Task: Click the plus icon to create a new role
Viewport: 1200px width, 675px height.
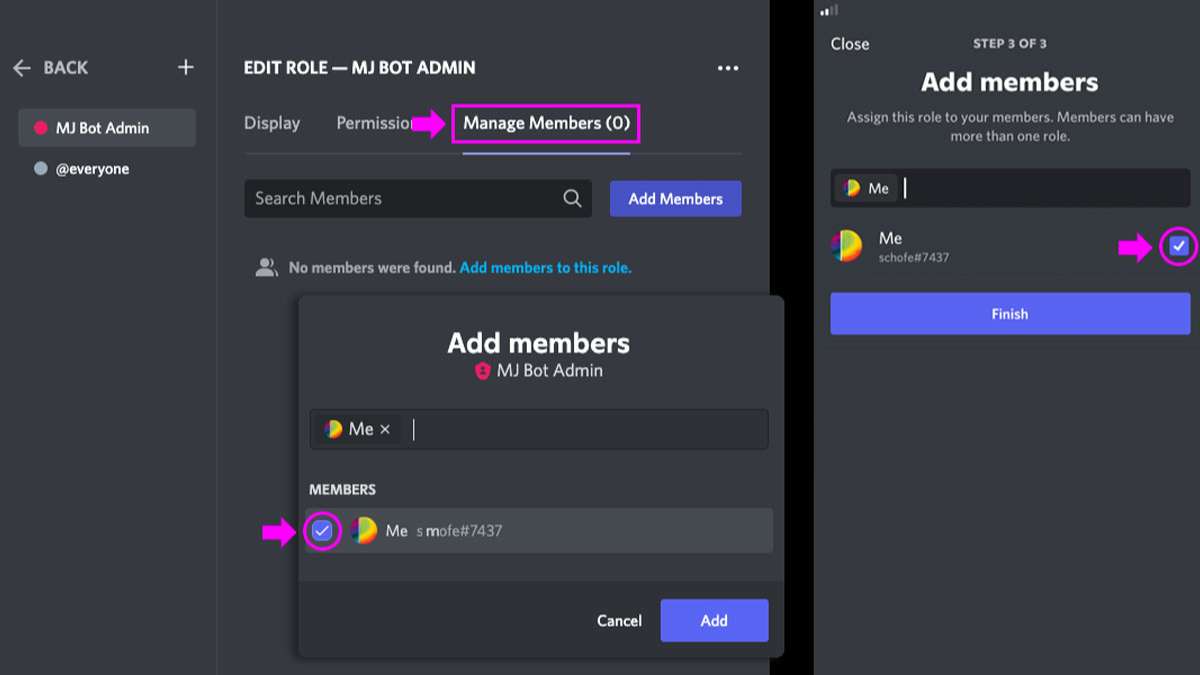Action: pyautogui.click(x=185, y=67)
